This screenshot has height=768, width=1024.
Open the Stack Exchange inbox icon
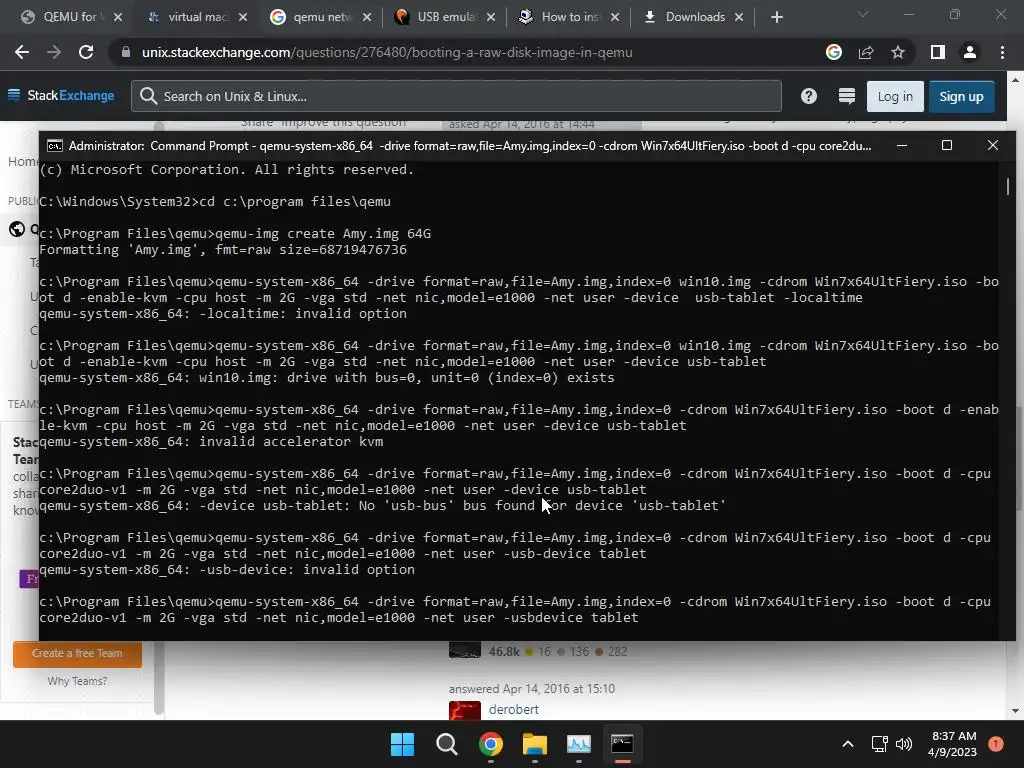coord(846,97)
